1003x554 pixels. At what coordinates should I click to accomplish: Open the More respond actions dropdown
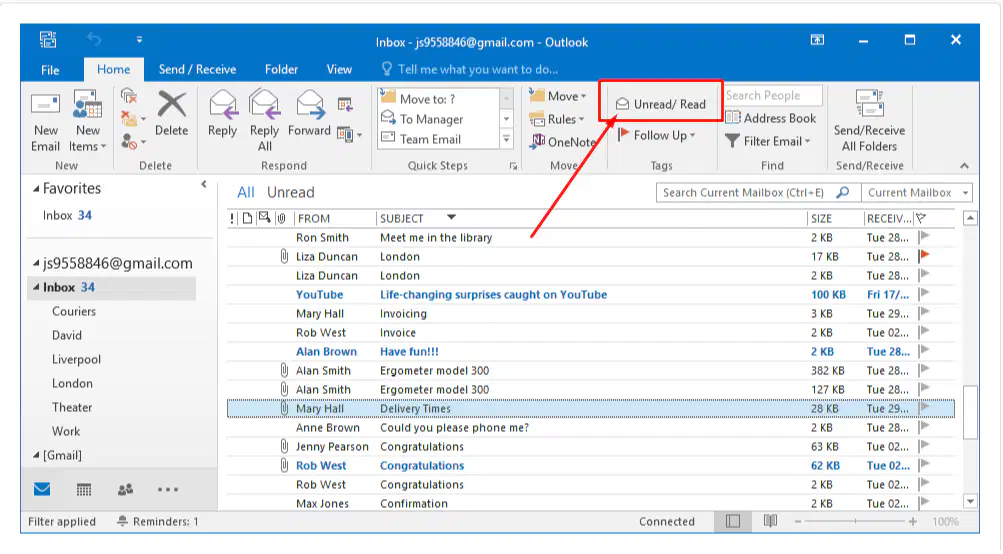click(350, 134)
